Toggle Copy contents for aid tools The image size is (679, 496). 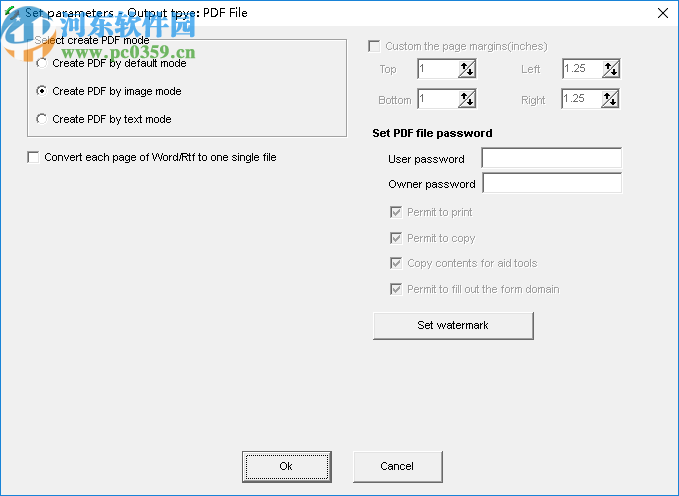click(396, 263)
